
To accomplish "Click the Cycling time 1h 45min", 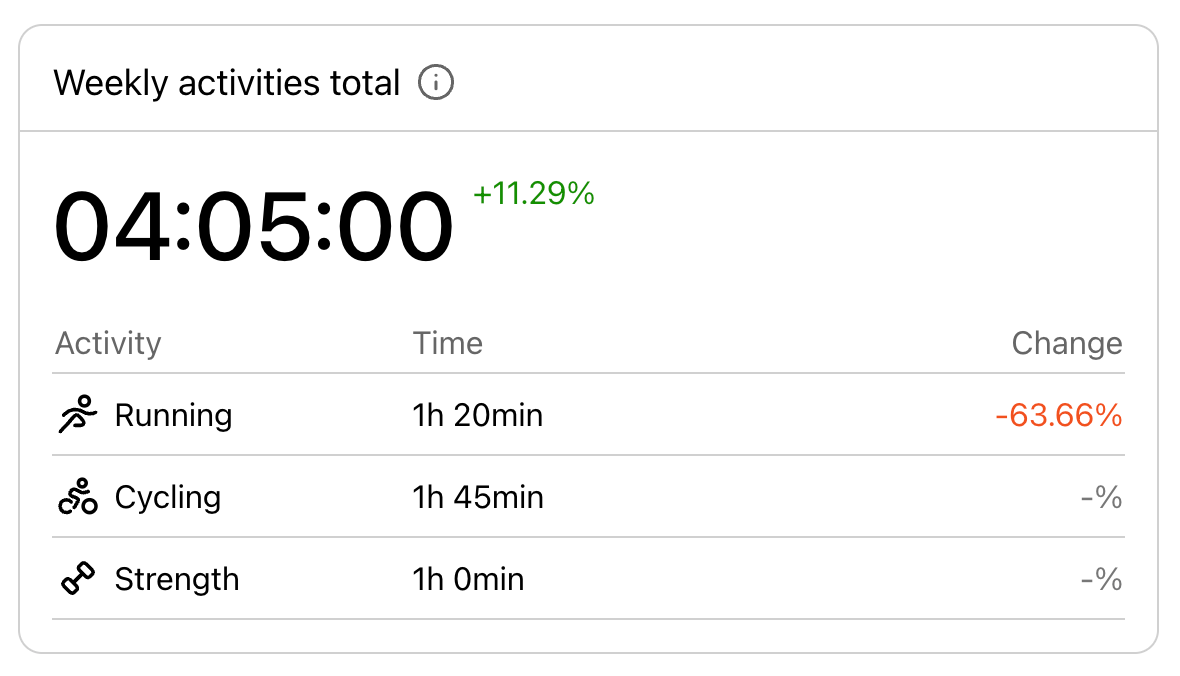I will [477, 497].
